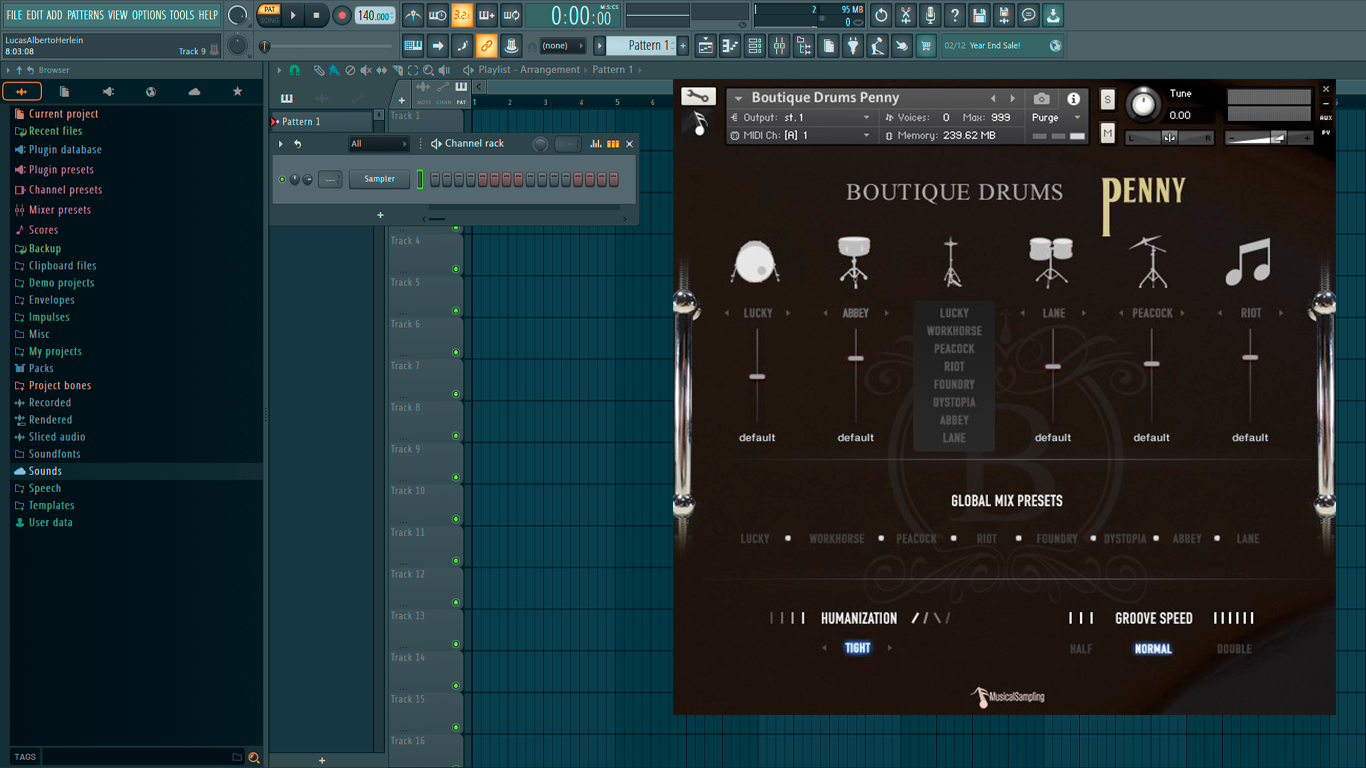
Task: Select DOUBLE groove speed
Action: pyautogui.click(x=1234, y=649)
